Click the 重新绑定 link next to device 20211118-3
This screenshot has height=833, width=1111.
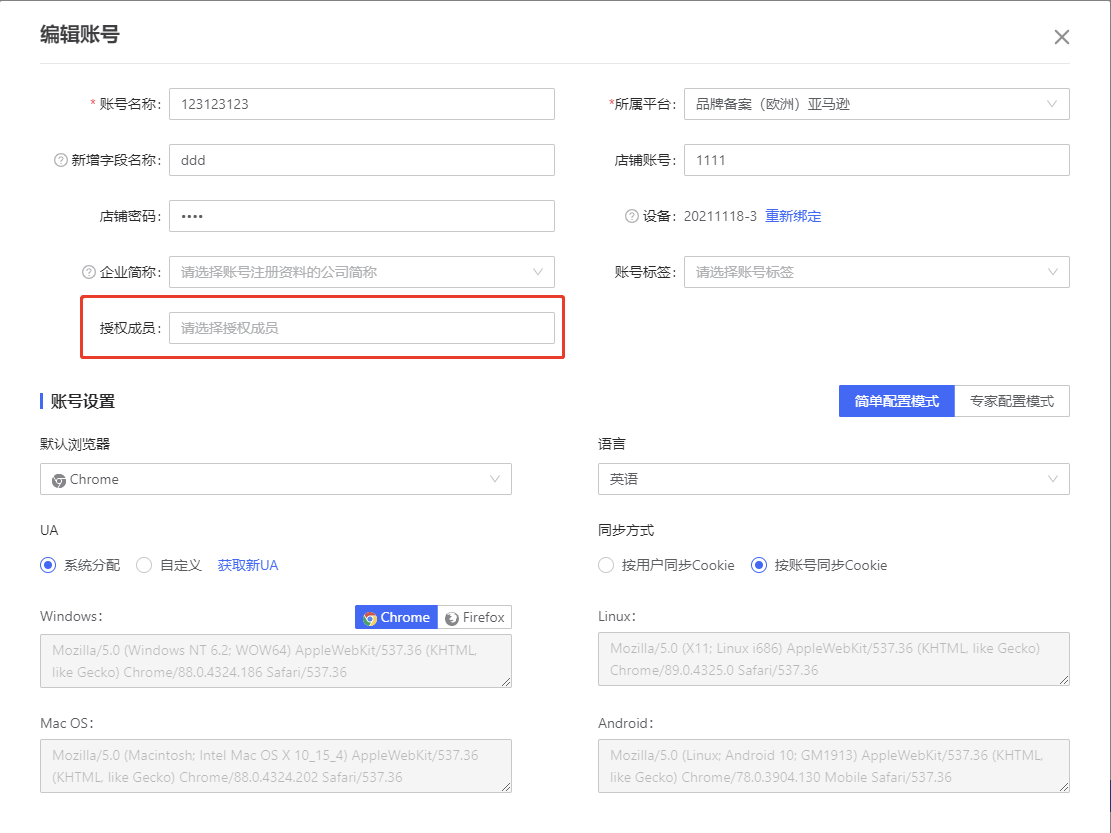793,216
